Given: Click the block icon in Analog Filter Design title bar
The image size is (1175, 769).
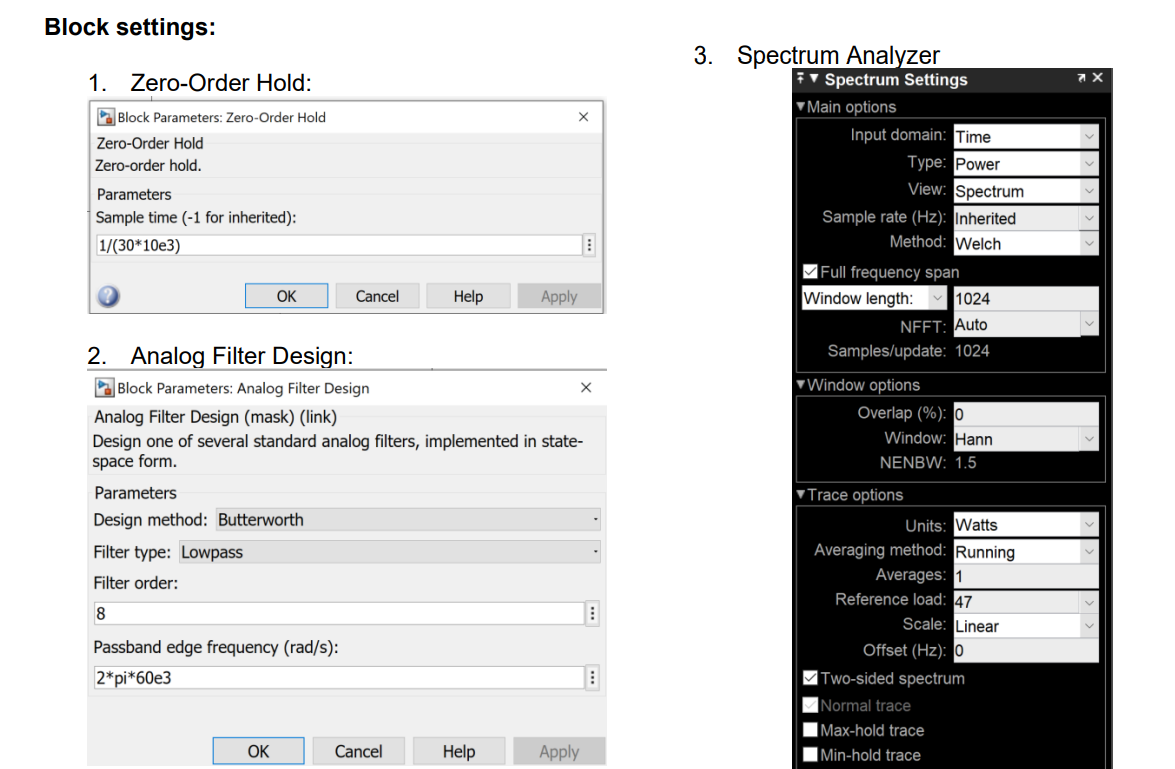Looking at the screenshot, I should 105,388.
